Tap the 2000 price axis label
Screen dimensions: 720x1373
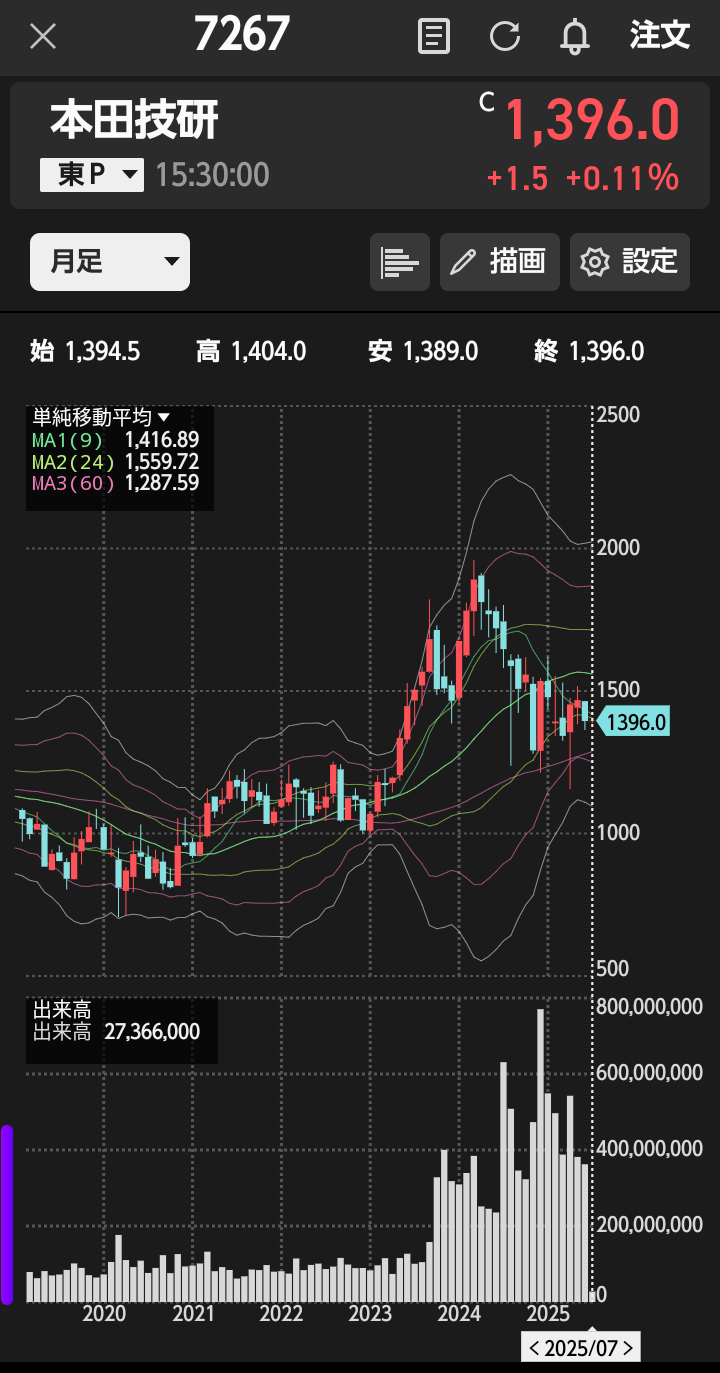(x=618, y=548)
